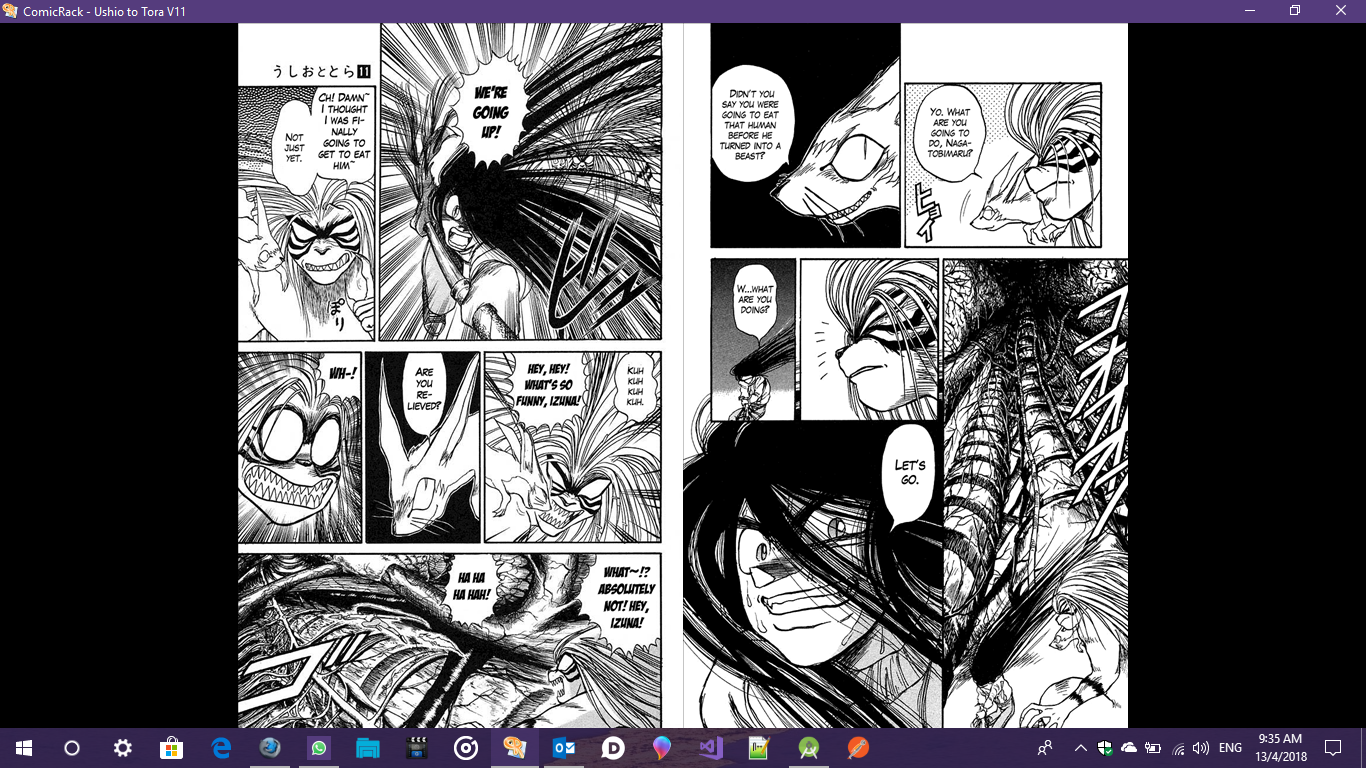The width and height of the screenshot is (1366, 768).
Task: Open the Wi-Fi network tray icon
Action: pos(1178,748)
